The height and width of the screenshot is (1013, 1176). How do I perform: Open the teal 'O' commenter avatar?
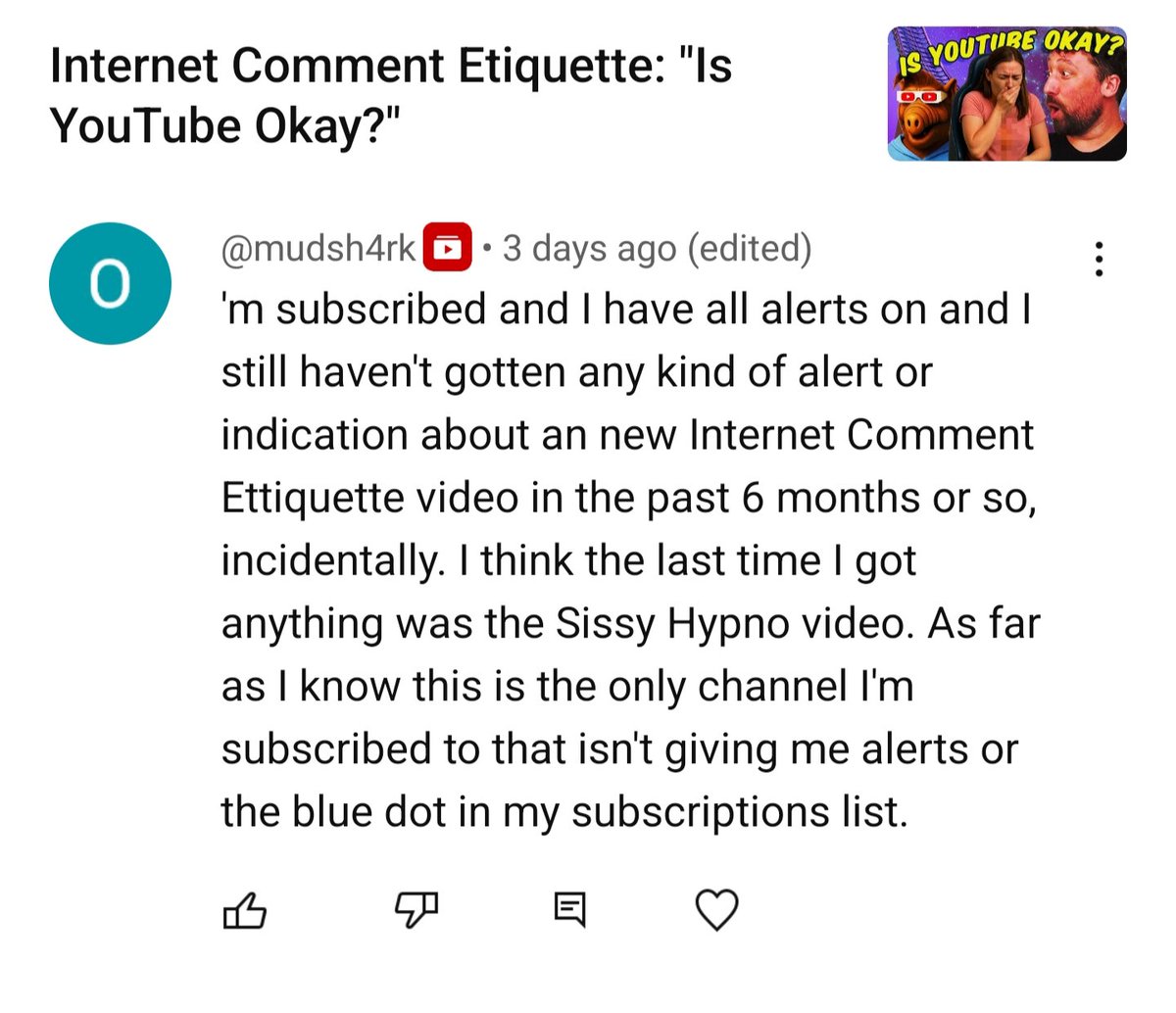111,283
